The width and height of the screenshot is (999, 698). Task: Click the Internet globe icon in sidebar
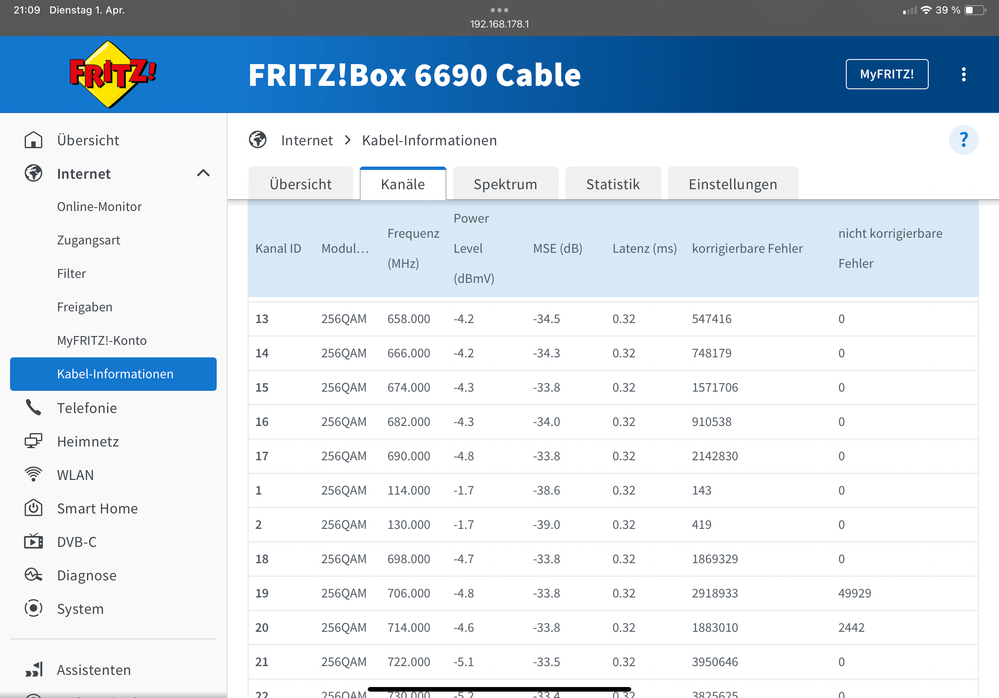pos(33,173)
